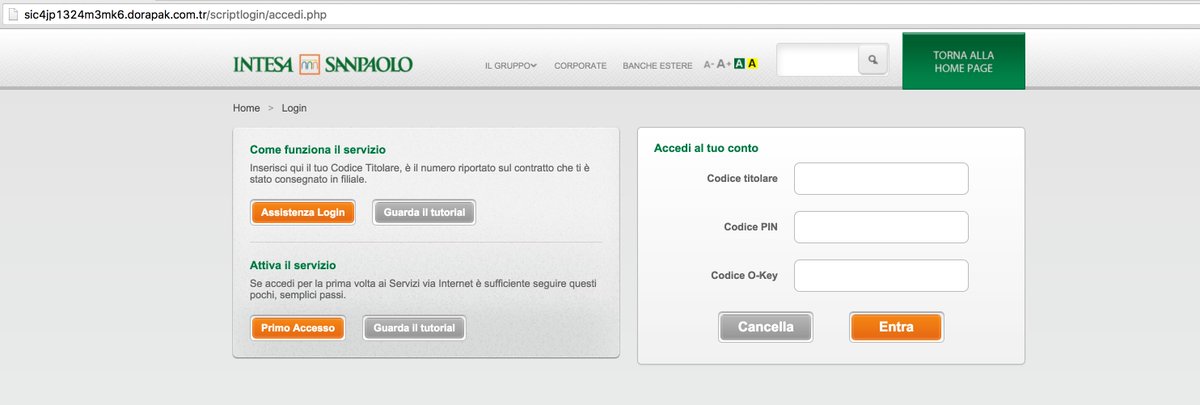The width and height of the screenshot is (1200, 405).
Task: Increase font size with A+ control
Action: click(x=724, y=64)
